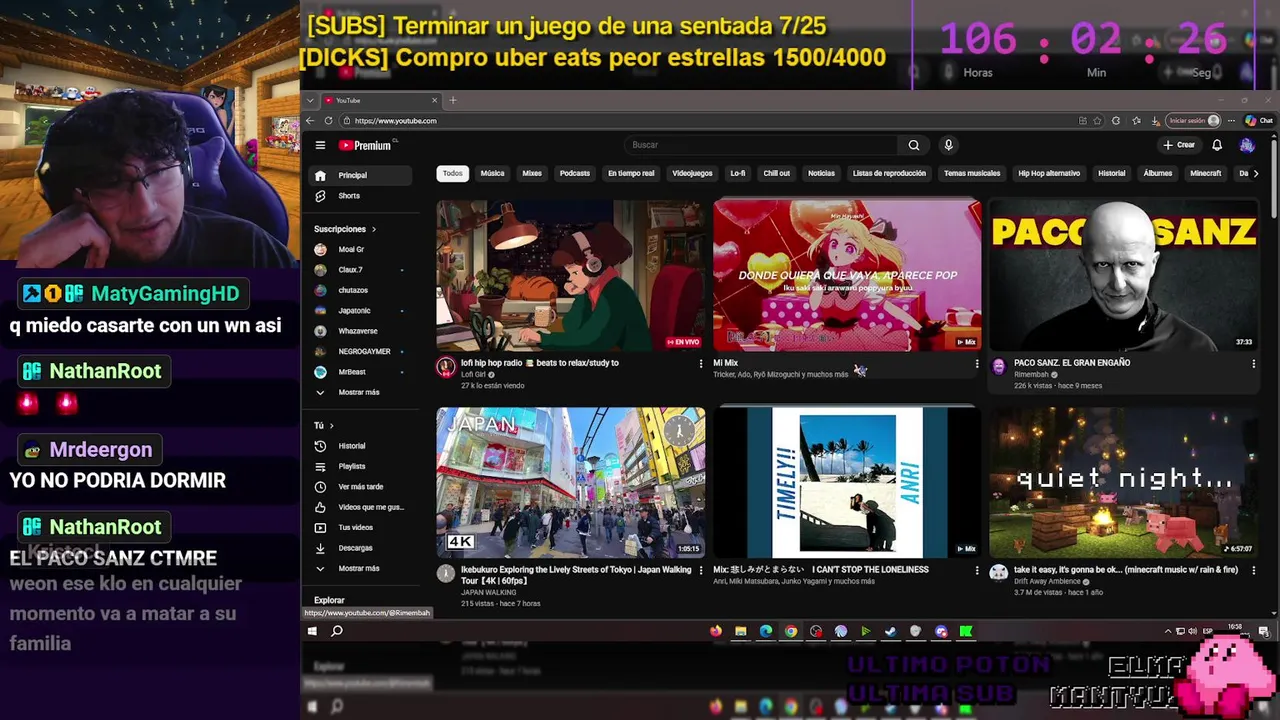Expand the Tú section chevron
The height and width of the screenshot is (720, 1280).
[x=332, y=425]
